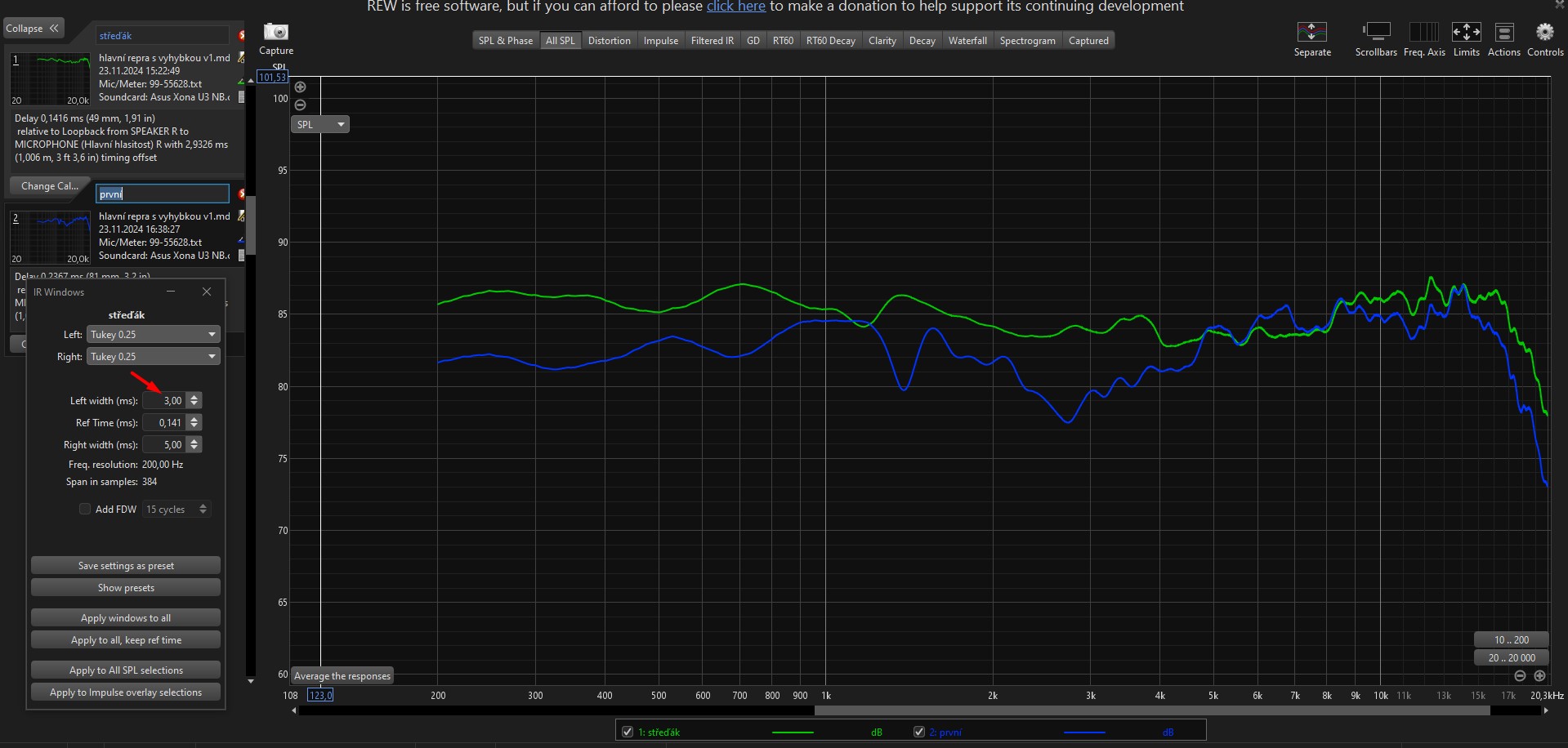Open the Controls gear icon
This screenshot has height=748, width=1568.
pos(1544,32)
